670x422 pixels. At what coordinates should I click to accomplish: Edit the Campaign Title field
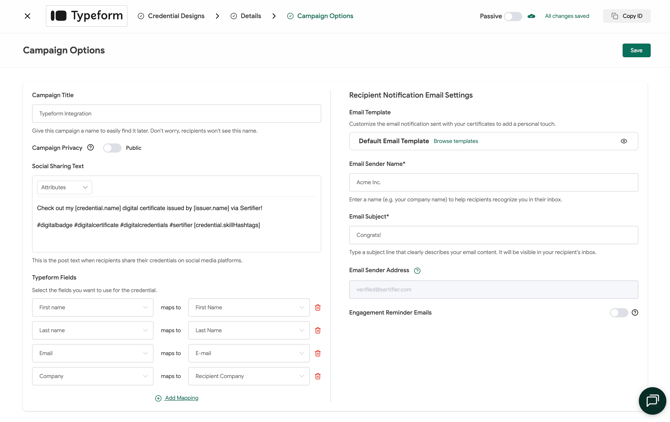click(x=176, y=114)
